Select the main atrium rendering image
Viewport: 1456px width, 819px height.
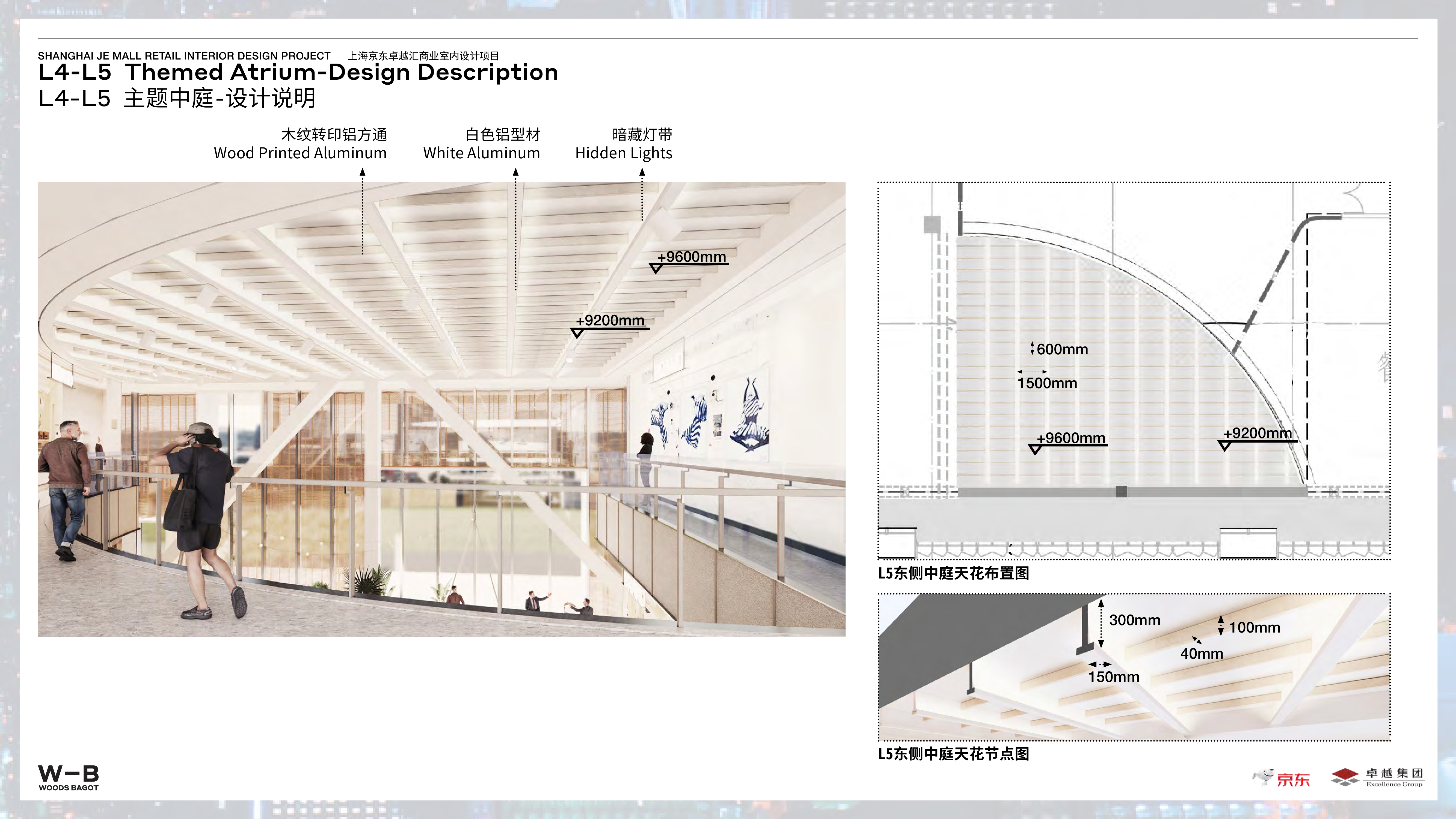coord(441,409)
